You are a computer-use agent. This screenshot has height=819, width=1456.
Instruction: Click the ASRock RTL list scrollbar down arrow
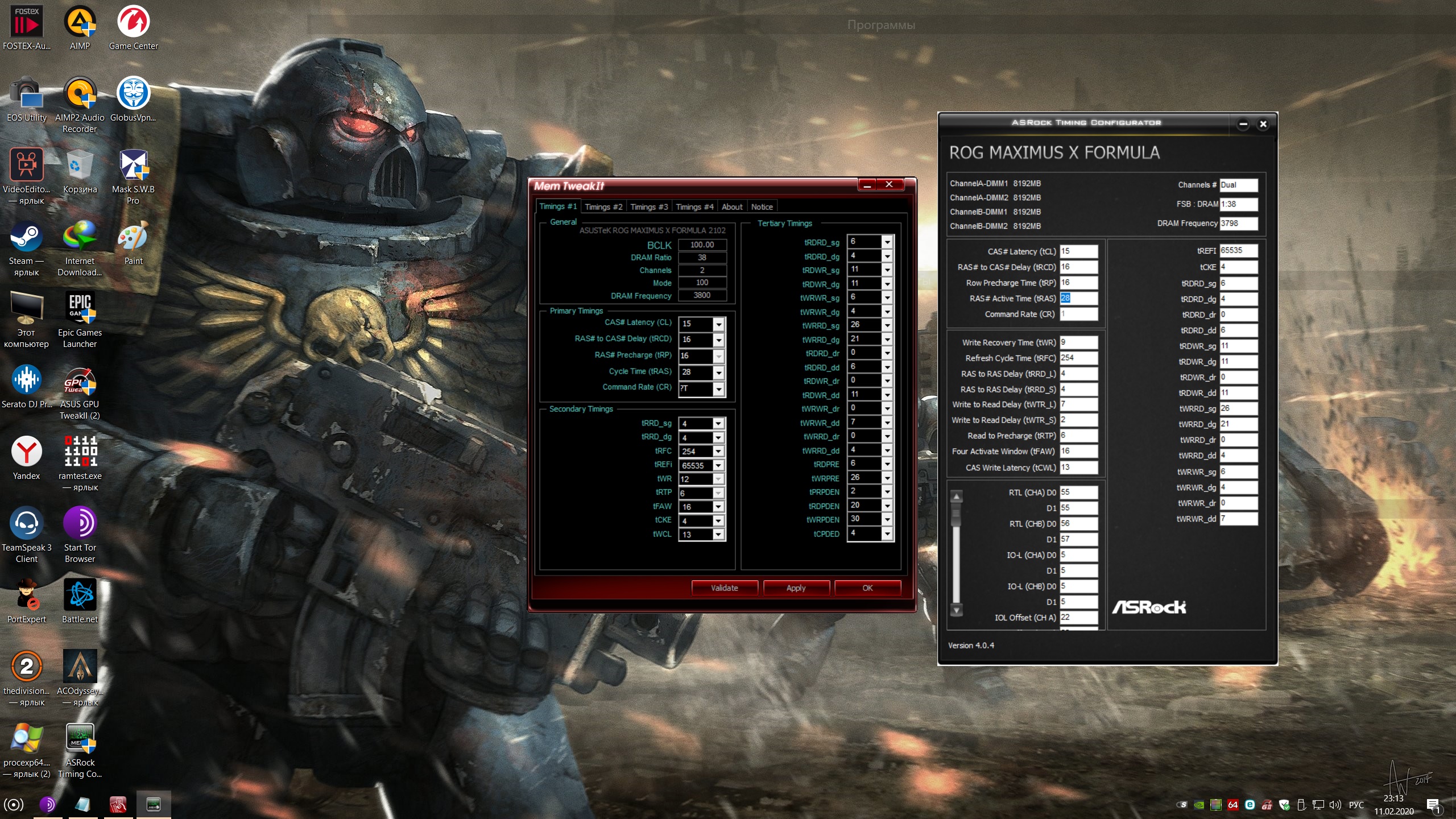click(957, 610)
